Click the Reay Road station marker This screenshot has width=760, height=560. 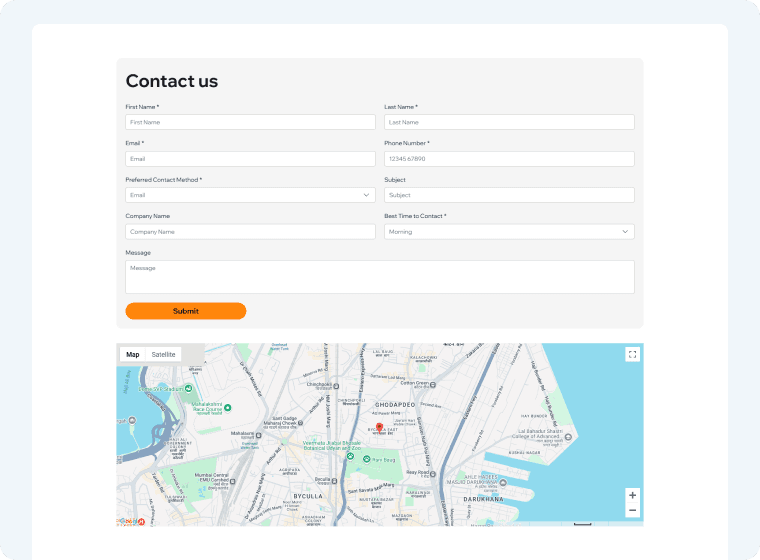coord(432,474)
